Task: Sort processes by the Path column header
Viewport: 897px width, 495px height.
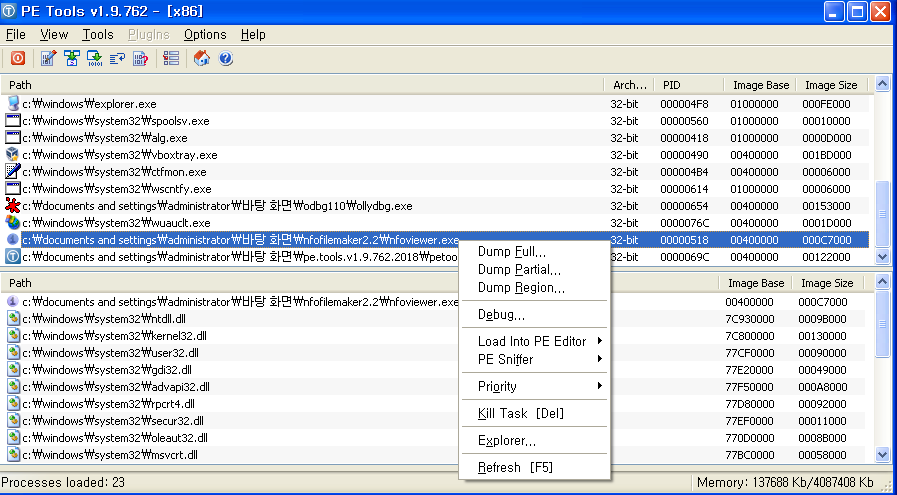Action: pyautogui.click(x=302, y=85)
